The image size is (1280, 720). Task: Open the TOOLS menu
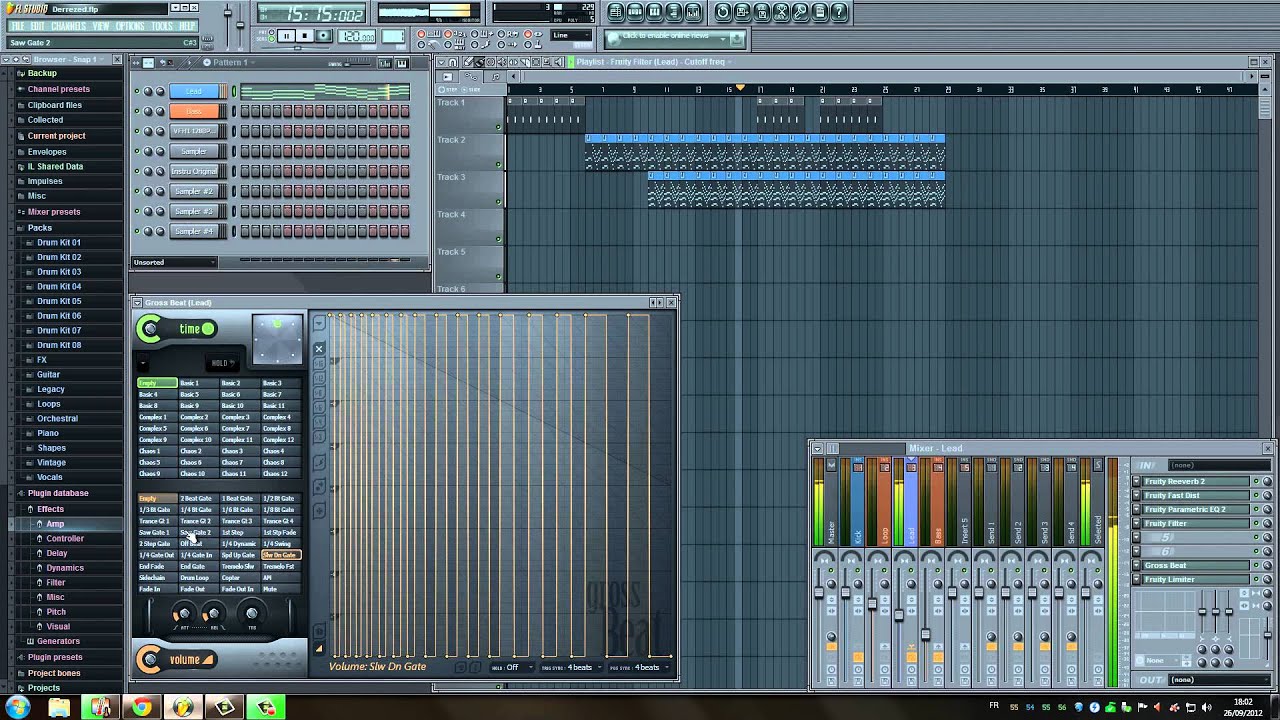point(162,26)
